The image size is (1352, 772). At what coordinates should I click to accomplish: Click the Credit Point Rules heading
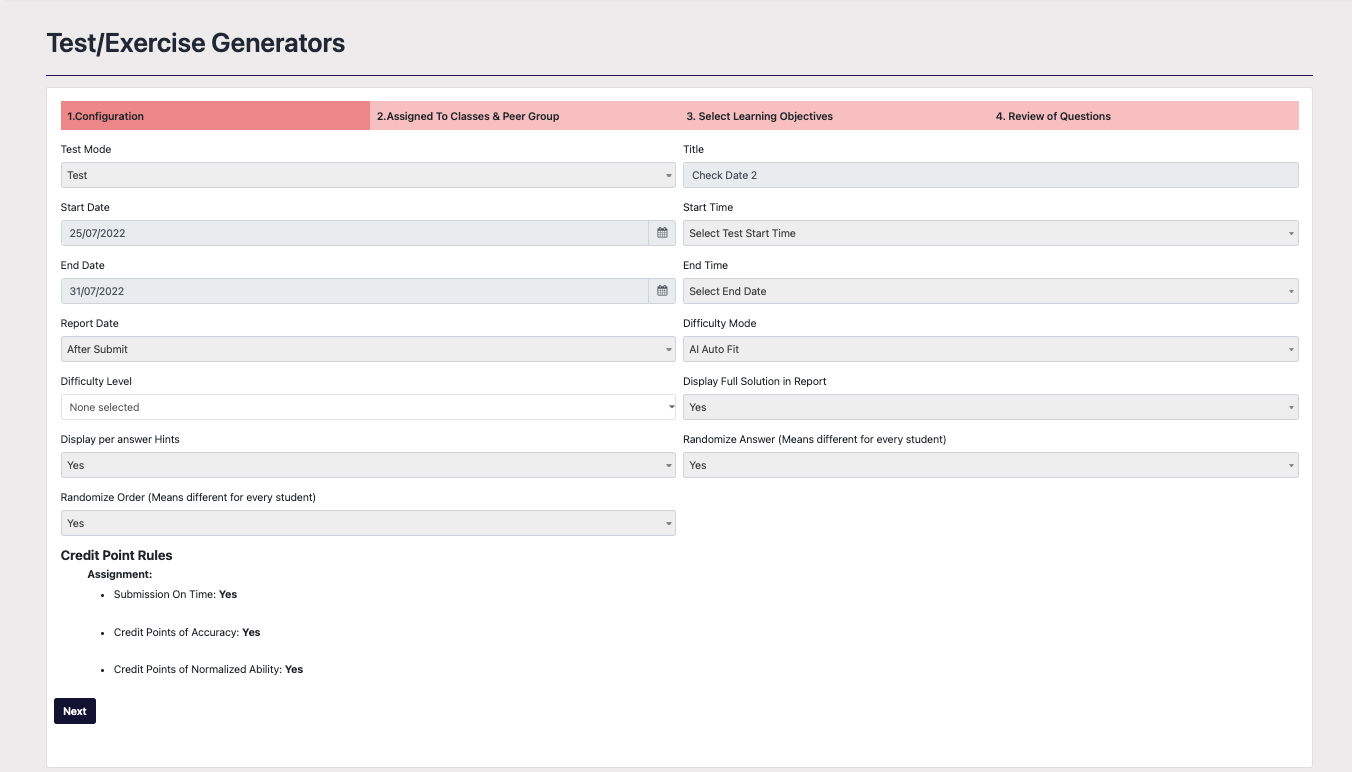116,555
